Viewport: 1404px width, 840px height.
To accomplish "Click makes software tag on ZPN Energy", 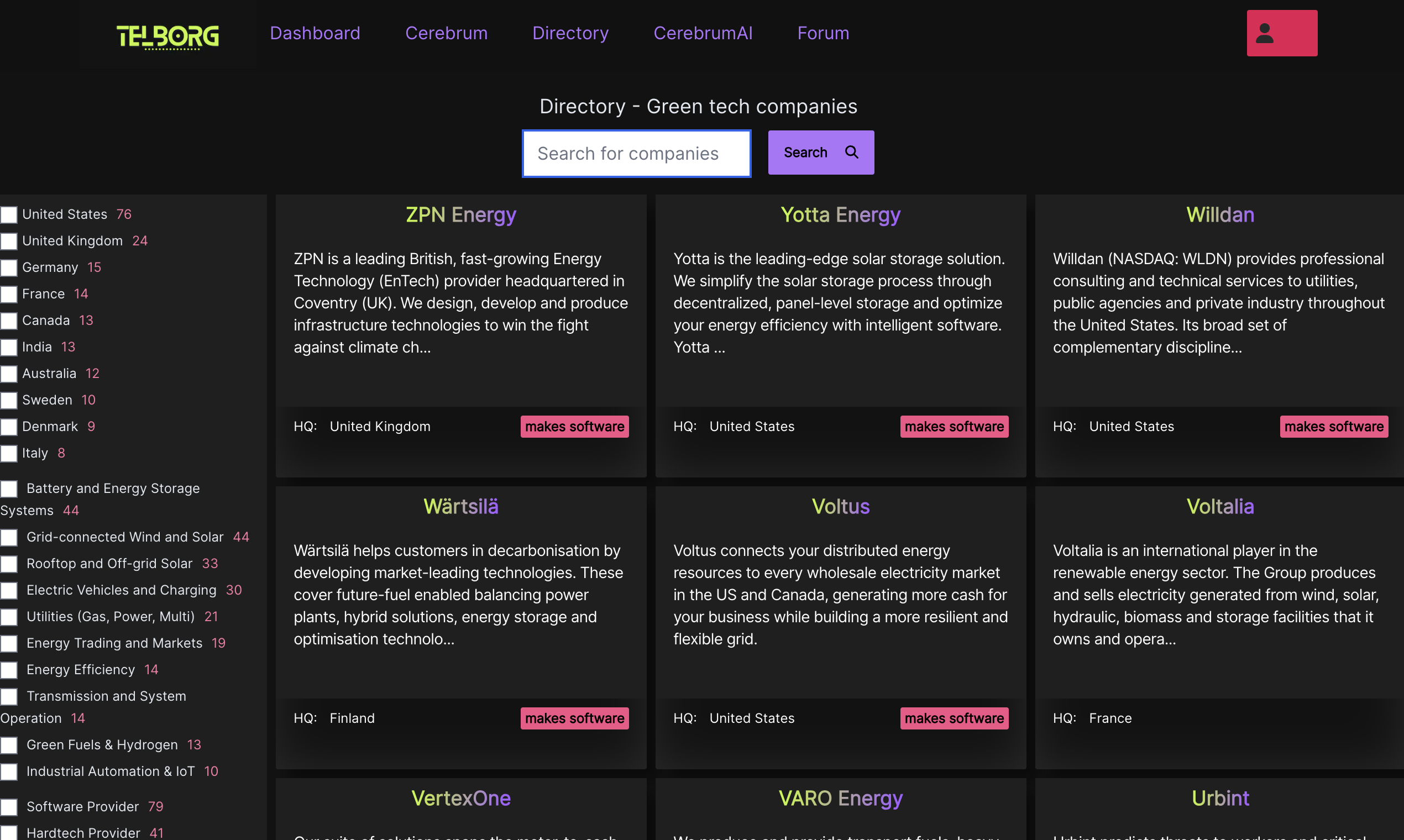I will pos(575,427).
